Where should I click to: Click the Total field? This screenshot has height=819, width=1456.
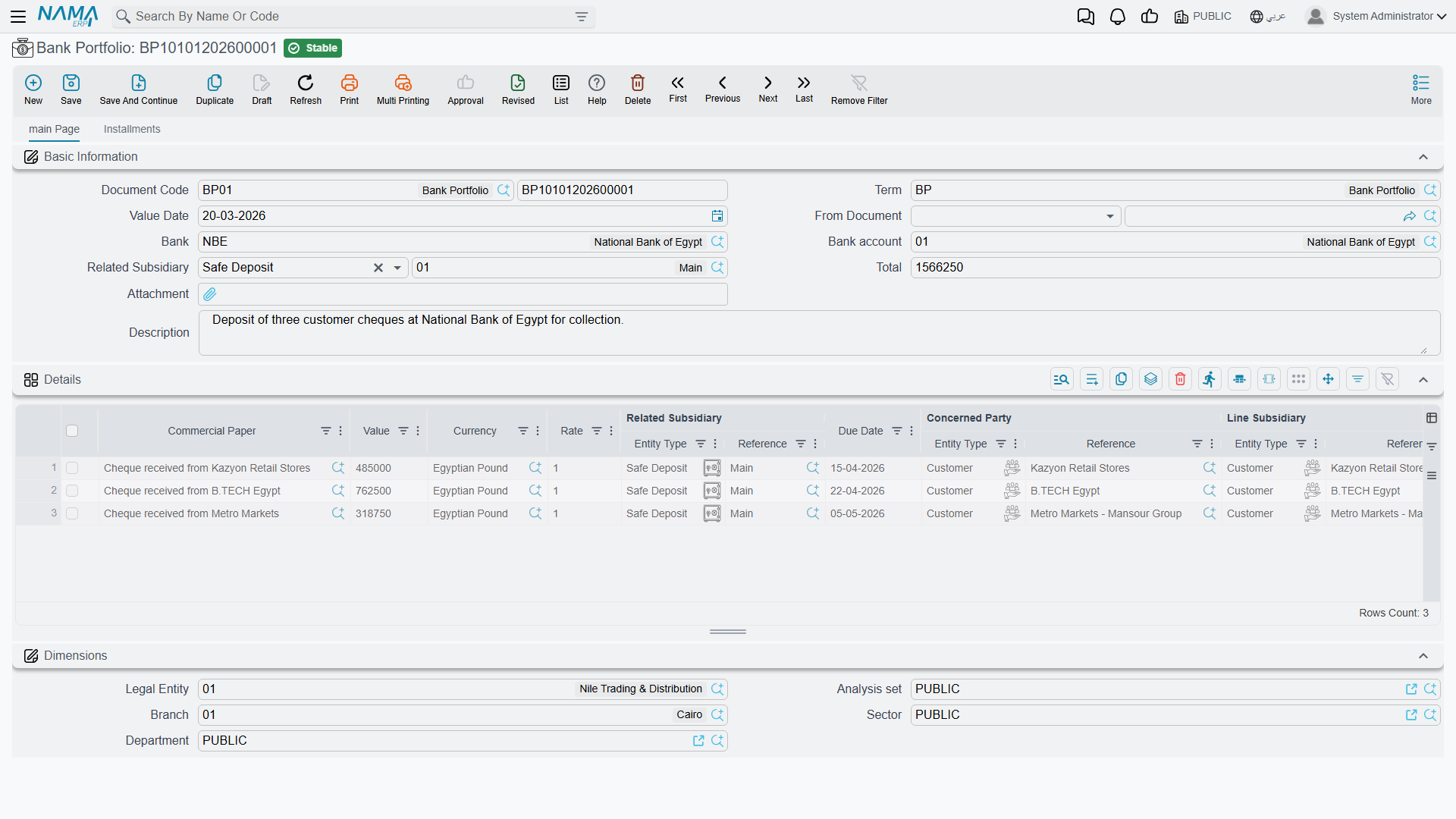click(x=1175, y=268)
